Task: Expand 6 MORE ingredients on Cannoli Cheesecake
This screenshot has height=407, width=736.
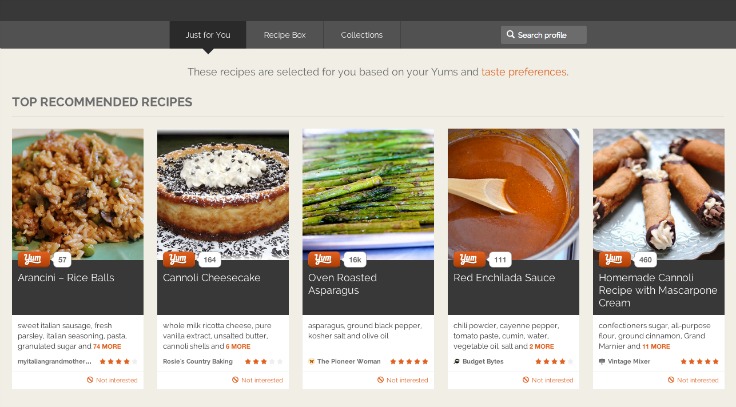Action: tap(238, 346)
